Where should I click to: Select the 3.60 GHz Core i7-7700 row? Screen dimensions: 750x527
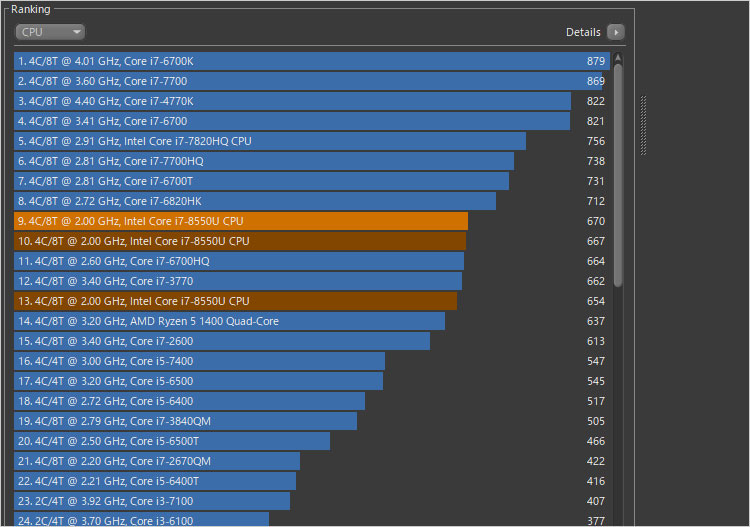click(x=312, y=81)
